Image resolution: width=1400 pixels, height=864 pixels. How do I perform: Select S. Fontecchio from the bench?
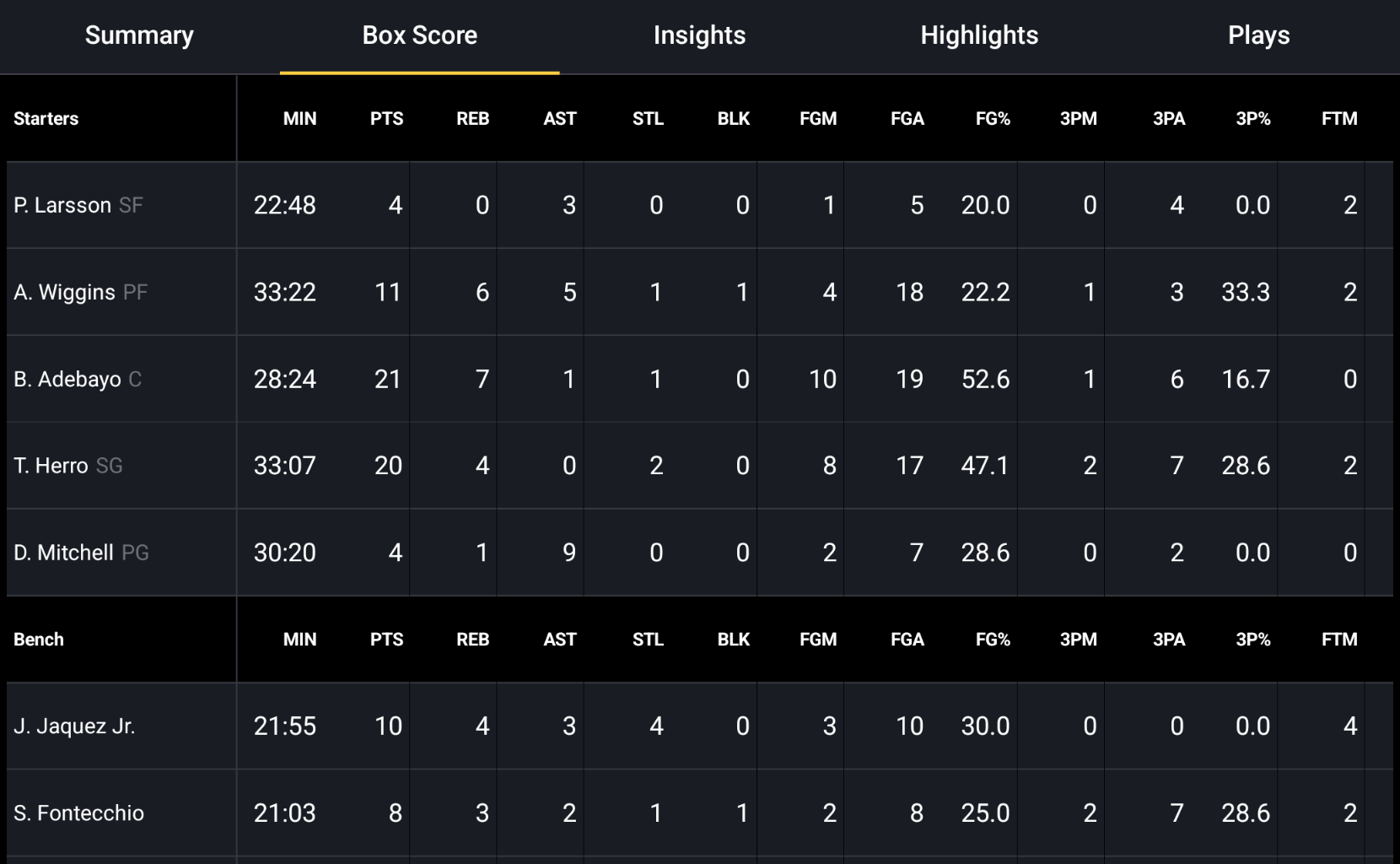78,813
